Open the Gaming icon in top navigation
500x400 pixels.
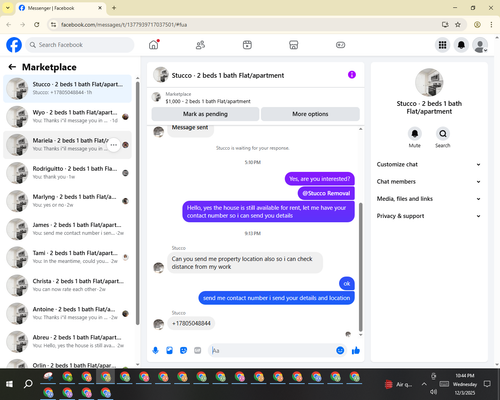[x=340, y=45]
